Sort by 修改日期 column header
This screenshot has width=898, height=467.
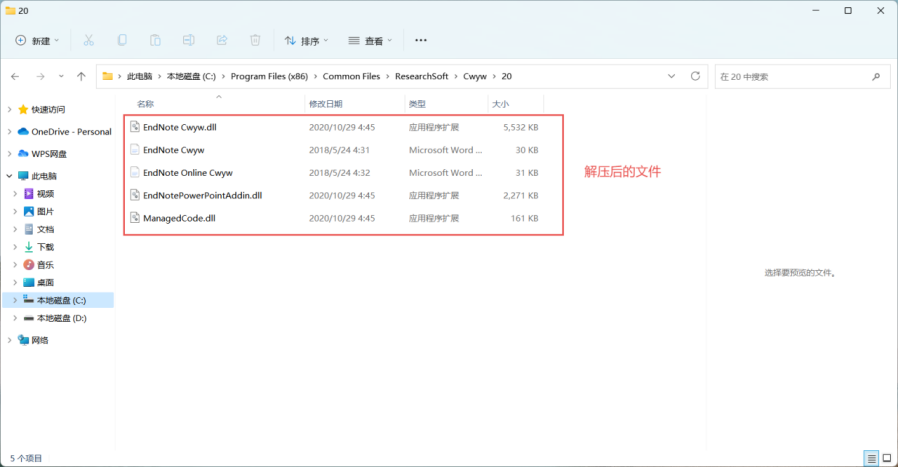coord(325,104)
